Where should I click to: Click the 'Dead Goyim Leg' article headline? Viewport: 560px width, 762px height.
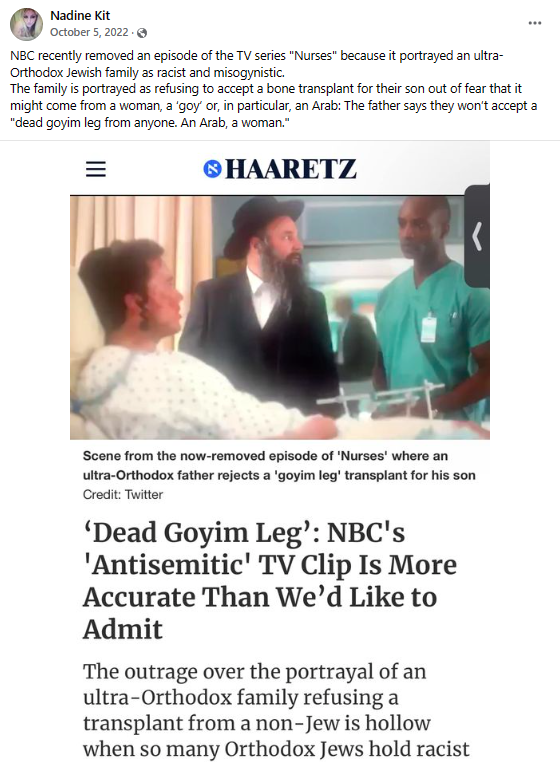(270, 581)
